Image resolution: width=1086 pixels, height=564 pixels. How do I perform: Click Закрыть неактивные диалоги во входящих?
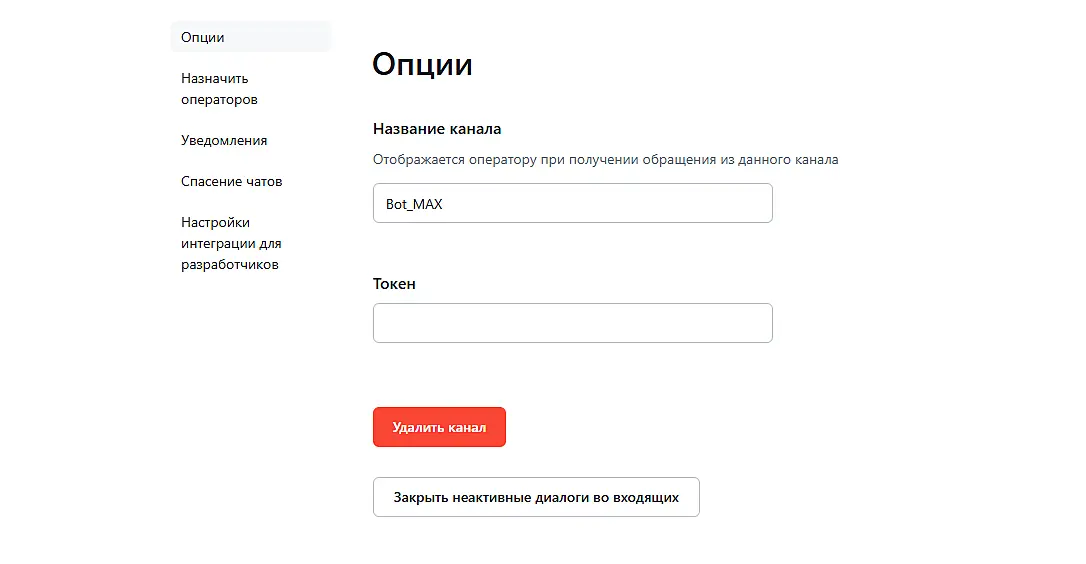(535, 497)
